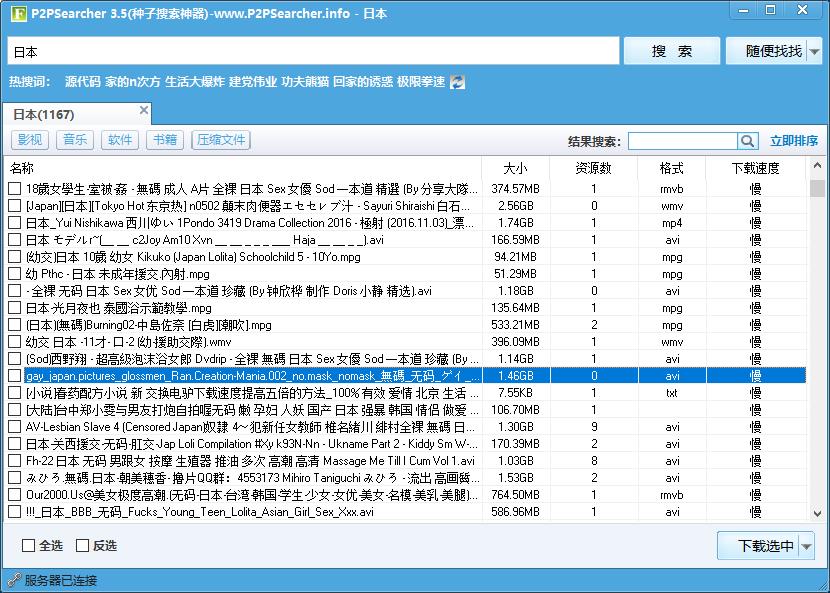Click the results list scrollbar down arrow
The height and width of the screenshot is (593, 830).
coord(817,513)
